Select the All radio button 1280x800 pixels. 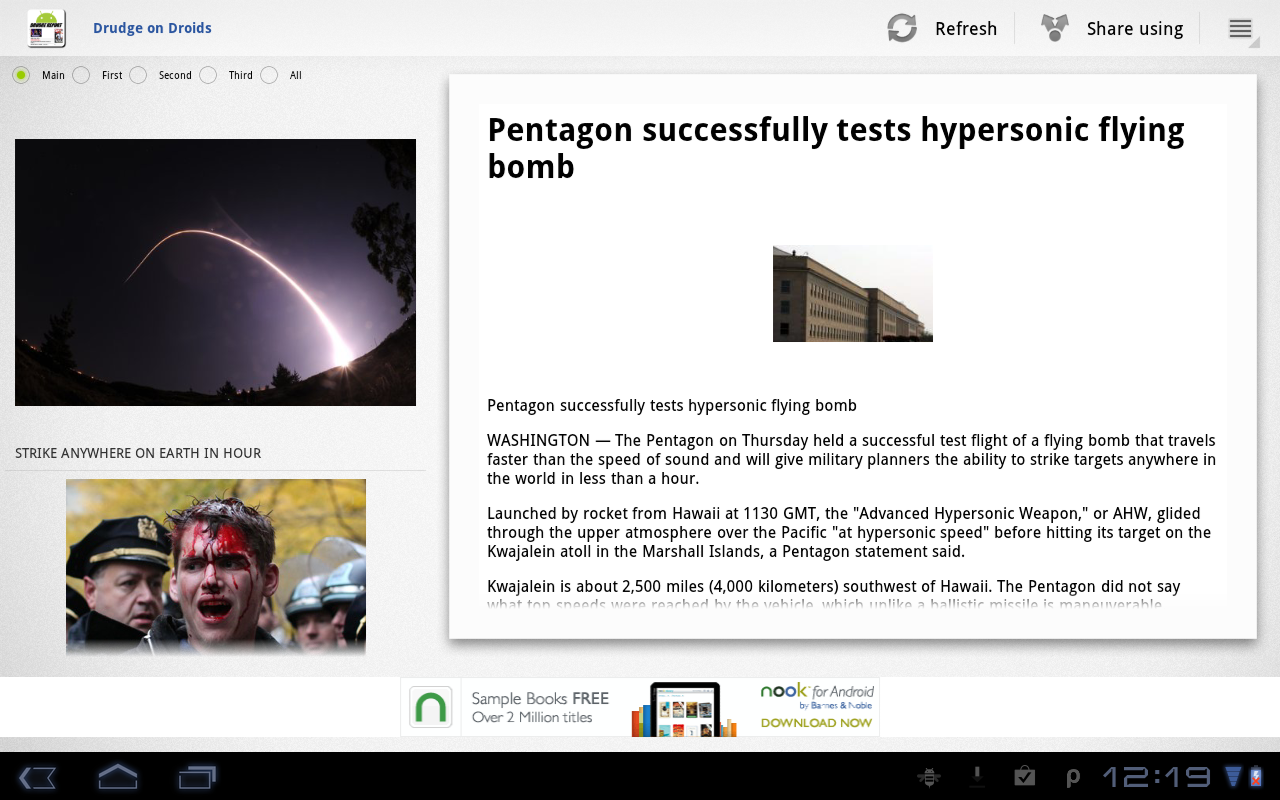click(x=269, y=75)
